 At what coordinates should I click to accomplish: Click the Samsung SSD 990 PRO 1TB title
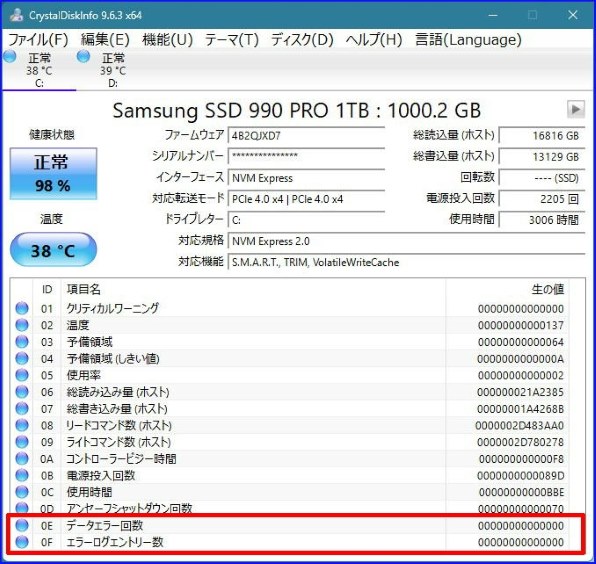click(x=296, y=111)
